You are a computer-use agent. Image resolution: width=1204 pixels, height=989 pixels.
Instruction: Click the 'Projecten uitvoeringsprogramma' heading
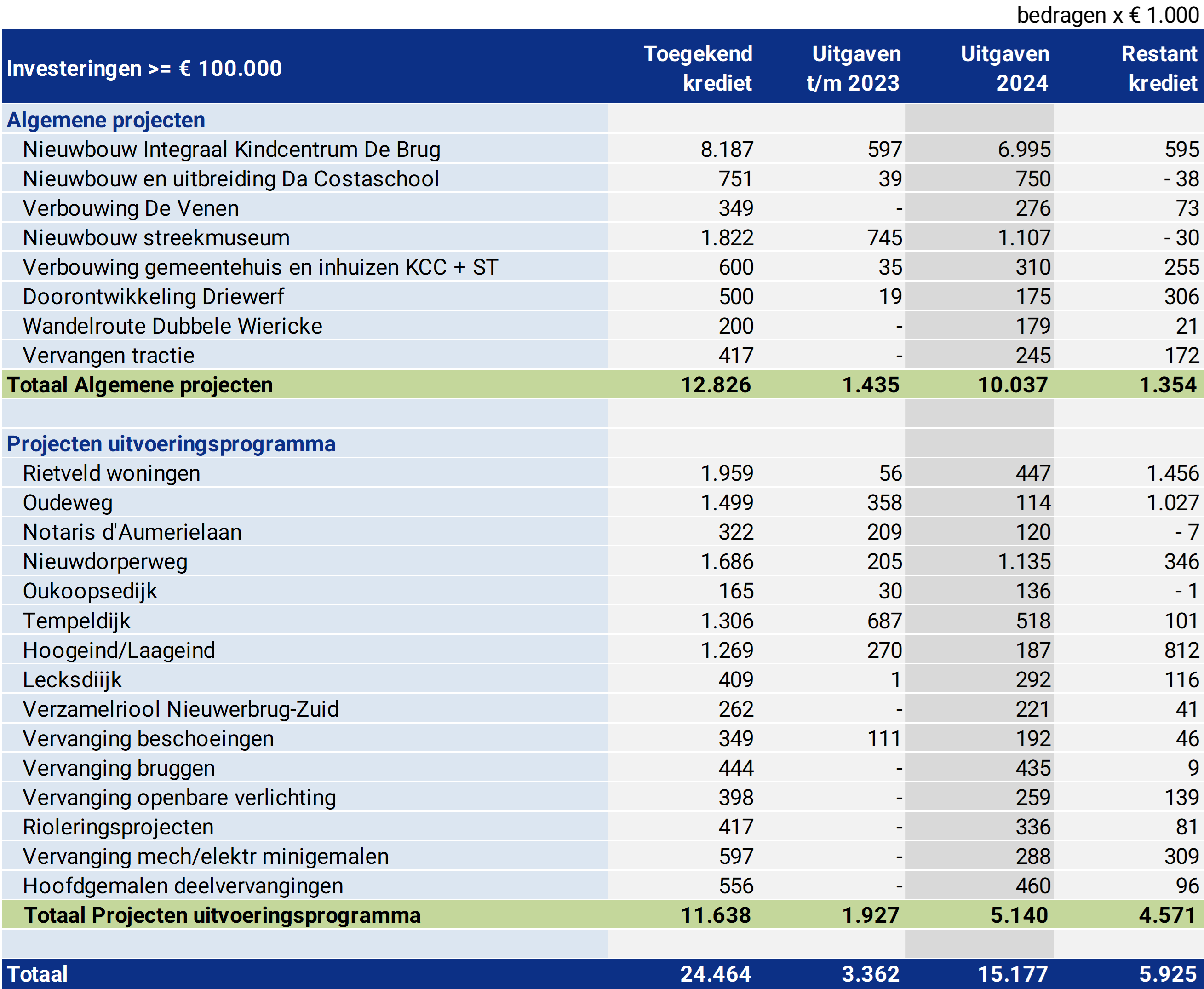(x=171, y=444)
